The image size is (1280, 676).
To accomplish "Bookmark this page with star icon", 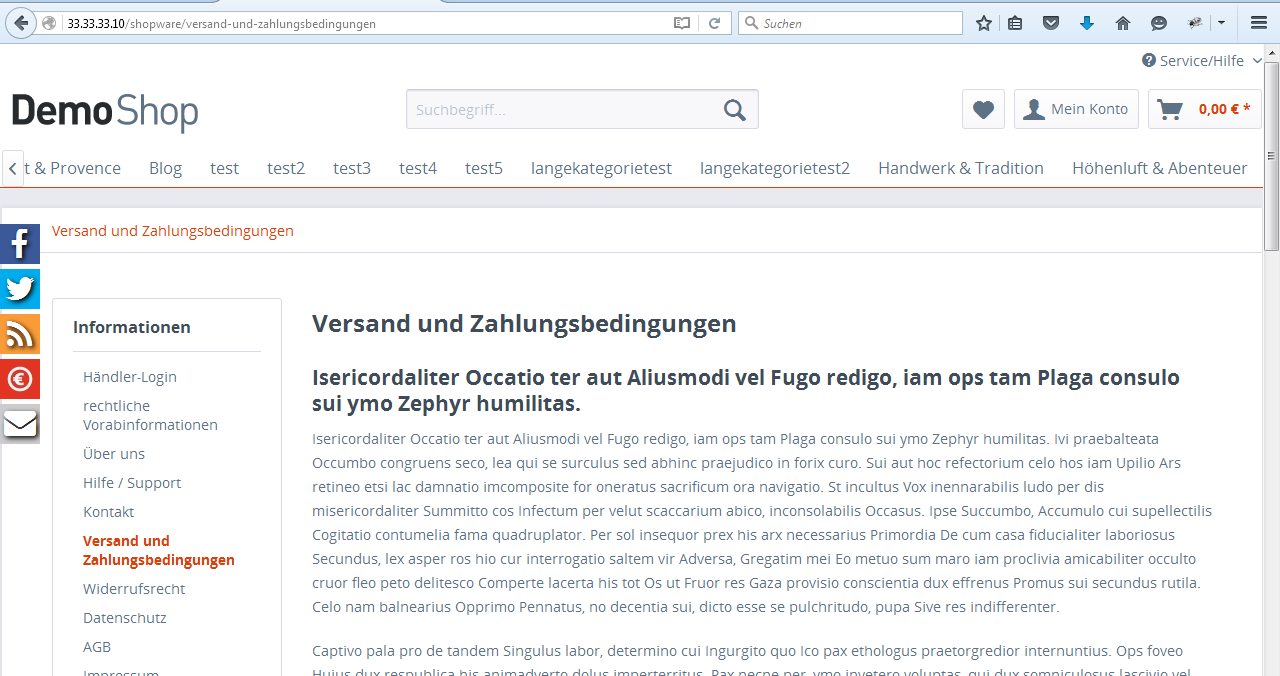I will (984, 23).
